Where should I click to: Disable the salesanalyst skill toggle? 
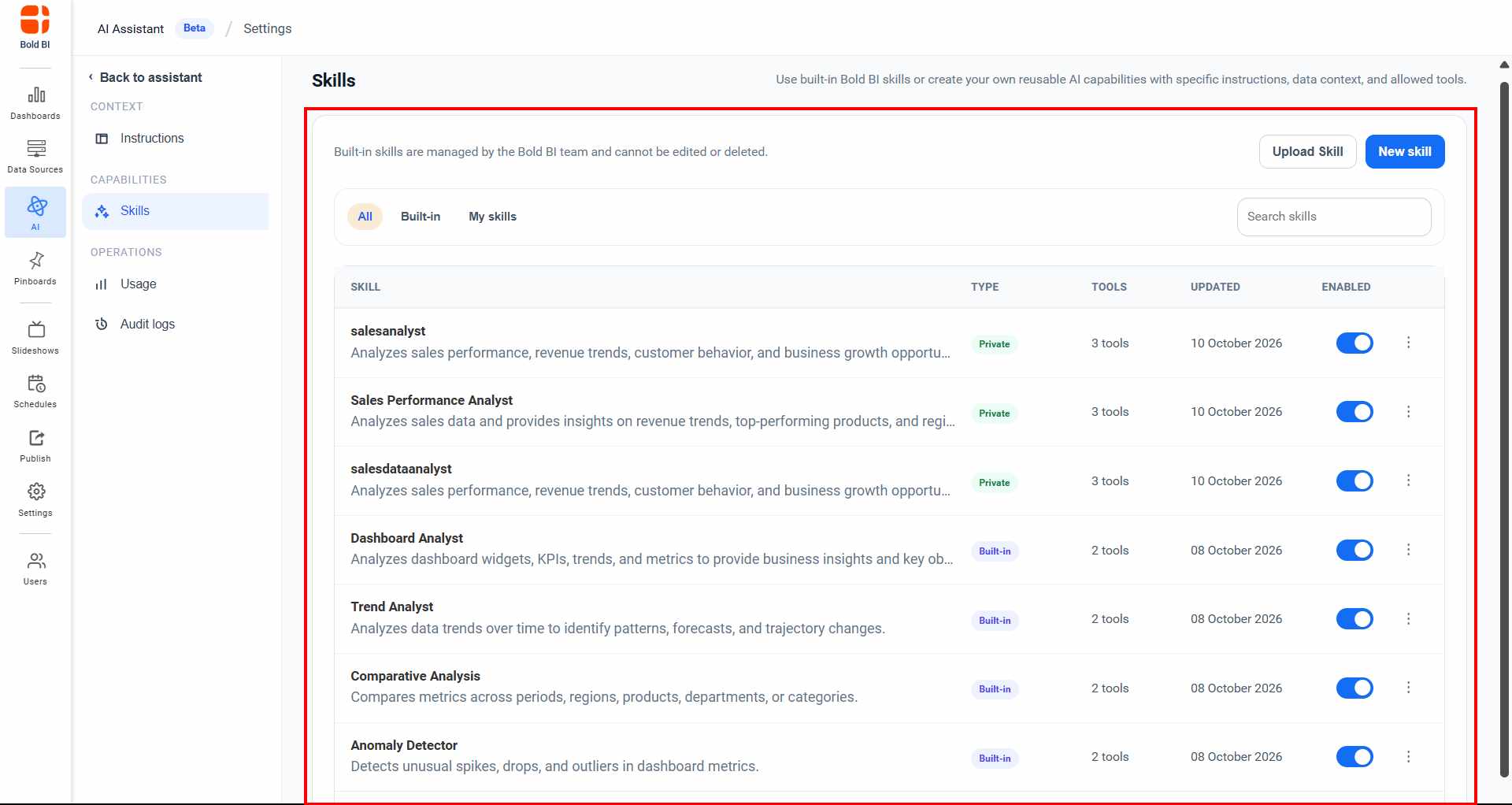(x=1354, y=343)
